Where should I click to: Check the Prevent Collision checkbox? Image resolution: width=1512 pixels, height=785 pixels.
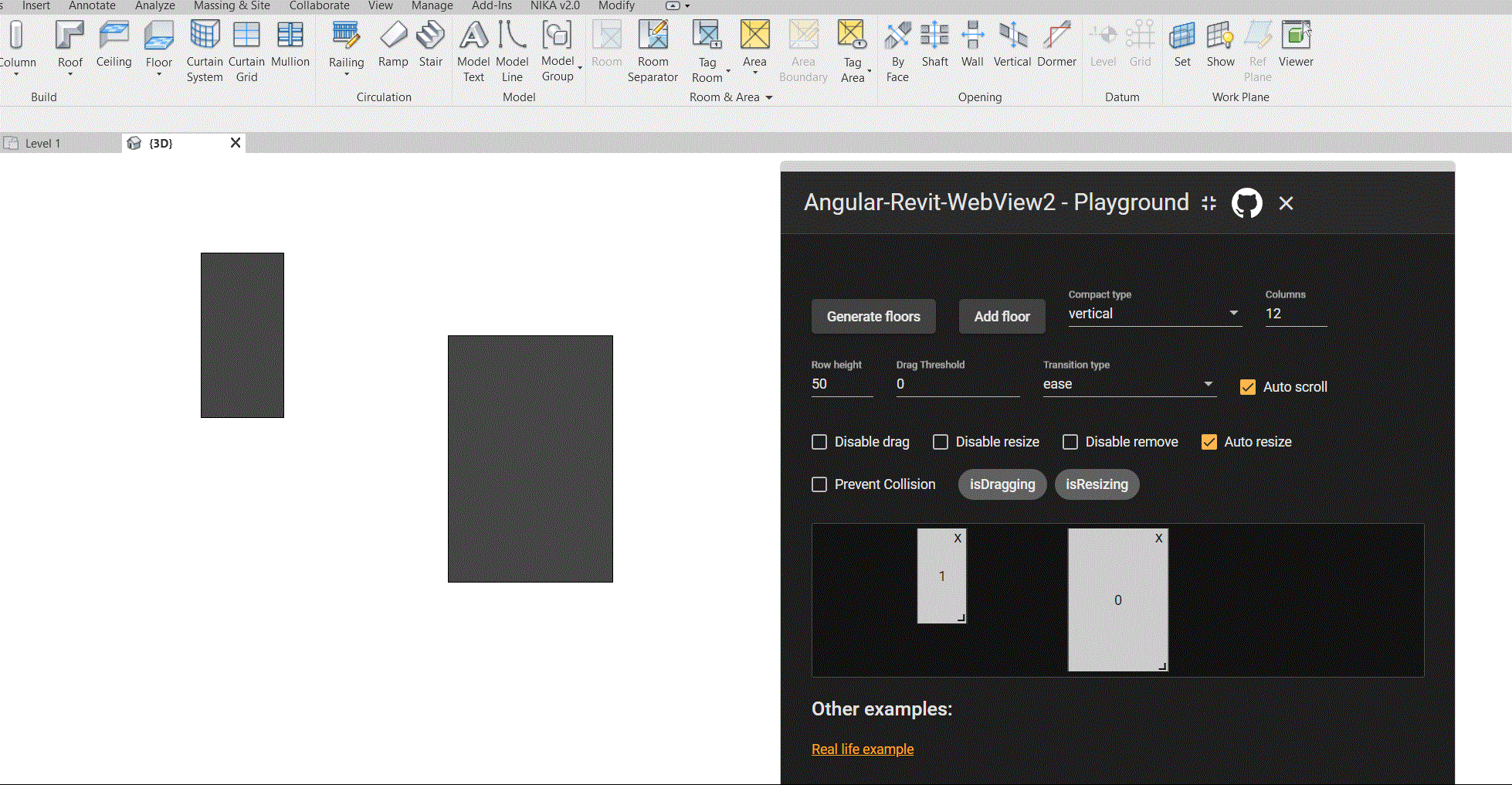[x=819, y=484]
